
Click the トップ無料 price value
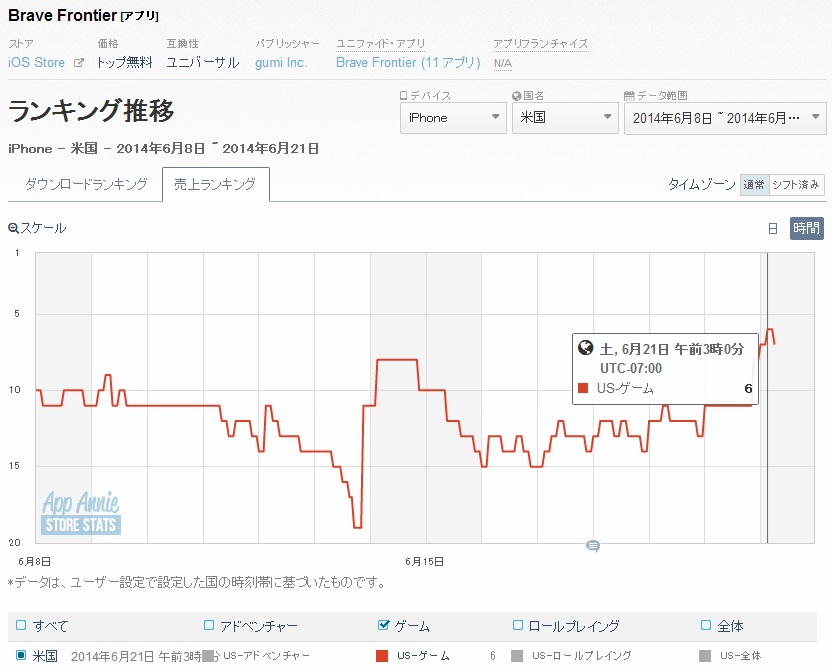(x=124, y=63)
